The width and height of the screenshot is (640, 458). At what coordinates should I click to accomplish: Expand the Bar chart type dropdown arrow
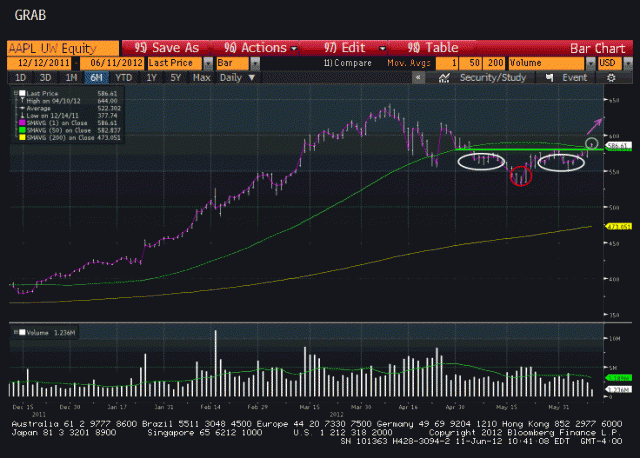255,63
